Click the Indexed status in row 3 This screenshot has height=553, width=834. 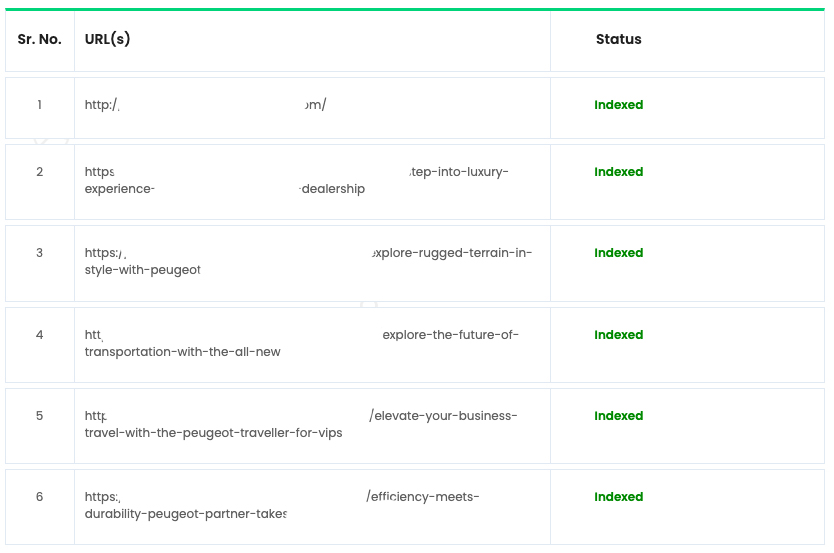(x=619, y=253)
